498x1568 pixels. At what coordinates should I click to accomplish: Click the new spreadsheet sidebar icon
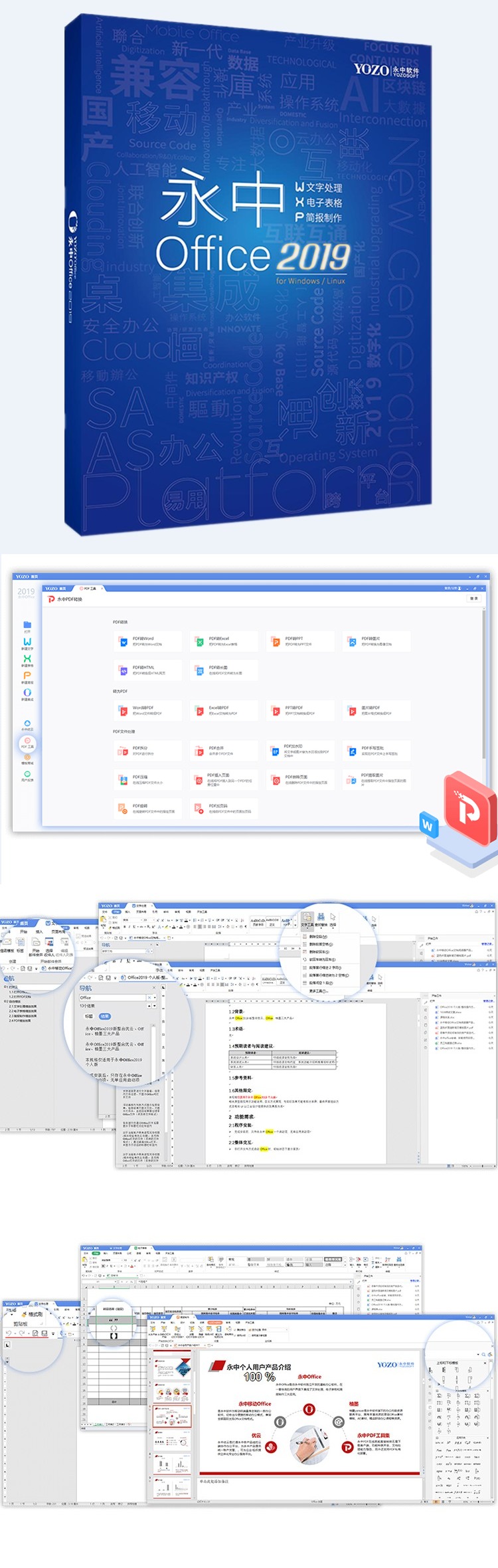27,660
